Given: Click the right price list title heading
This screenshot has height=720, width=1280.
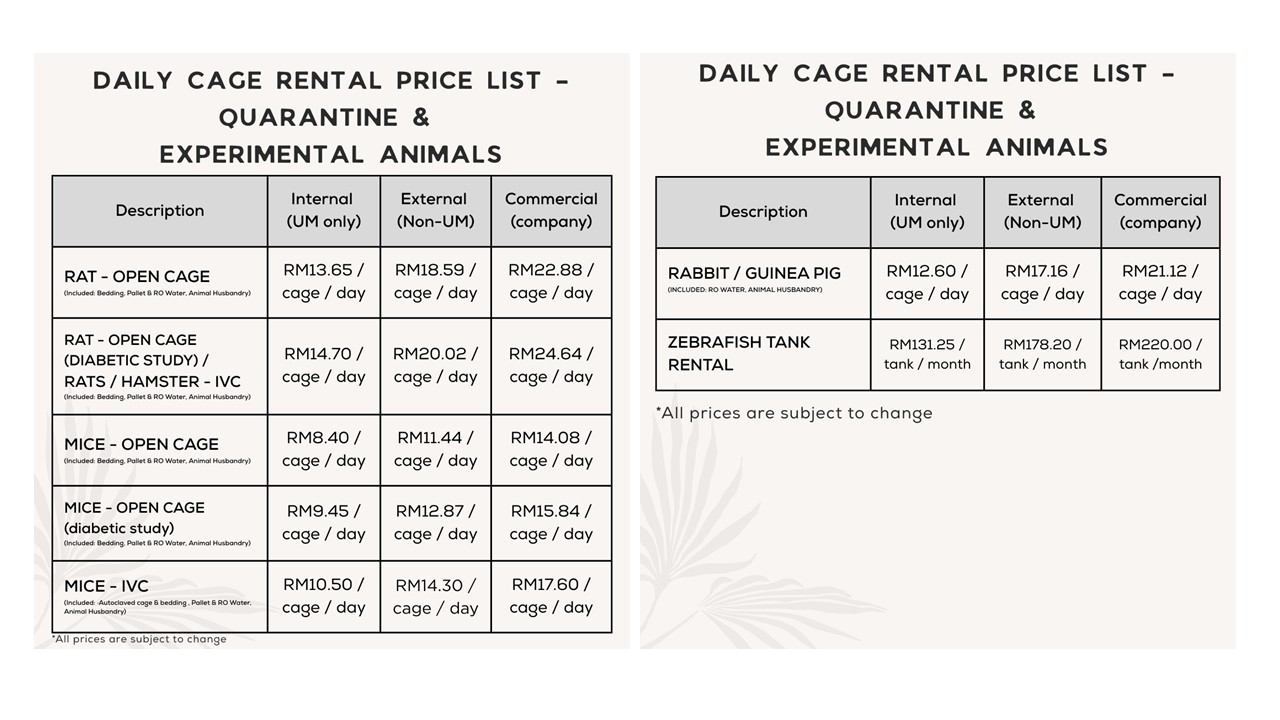Looking at the screenshot, I should tap(936, 110).
